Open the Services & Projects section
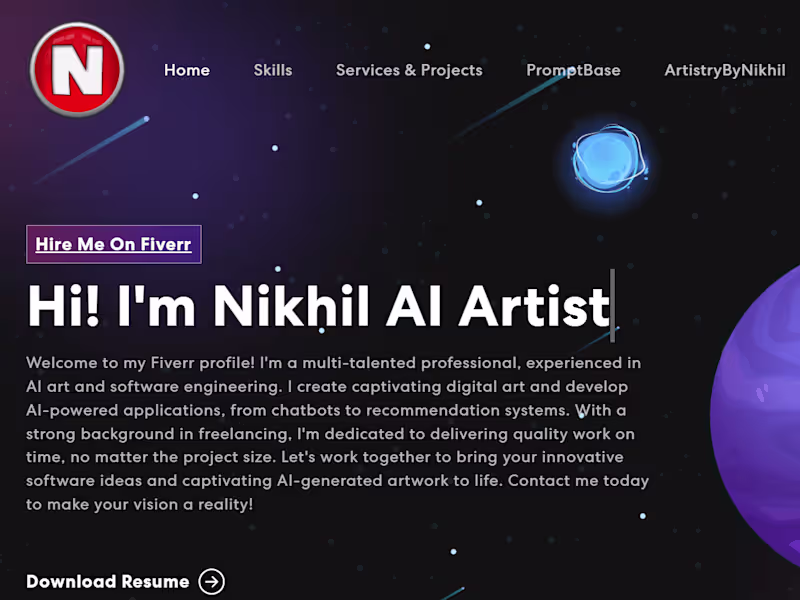The height and width of the screenshot is (600, 800). pyautogui.click(x=409, y=70)
